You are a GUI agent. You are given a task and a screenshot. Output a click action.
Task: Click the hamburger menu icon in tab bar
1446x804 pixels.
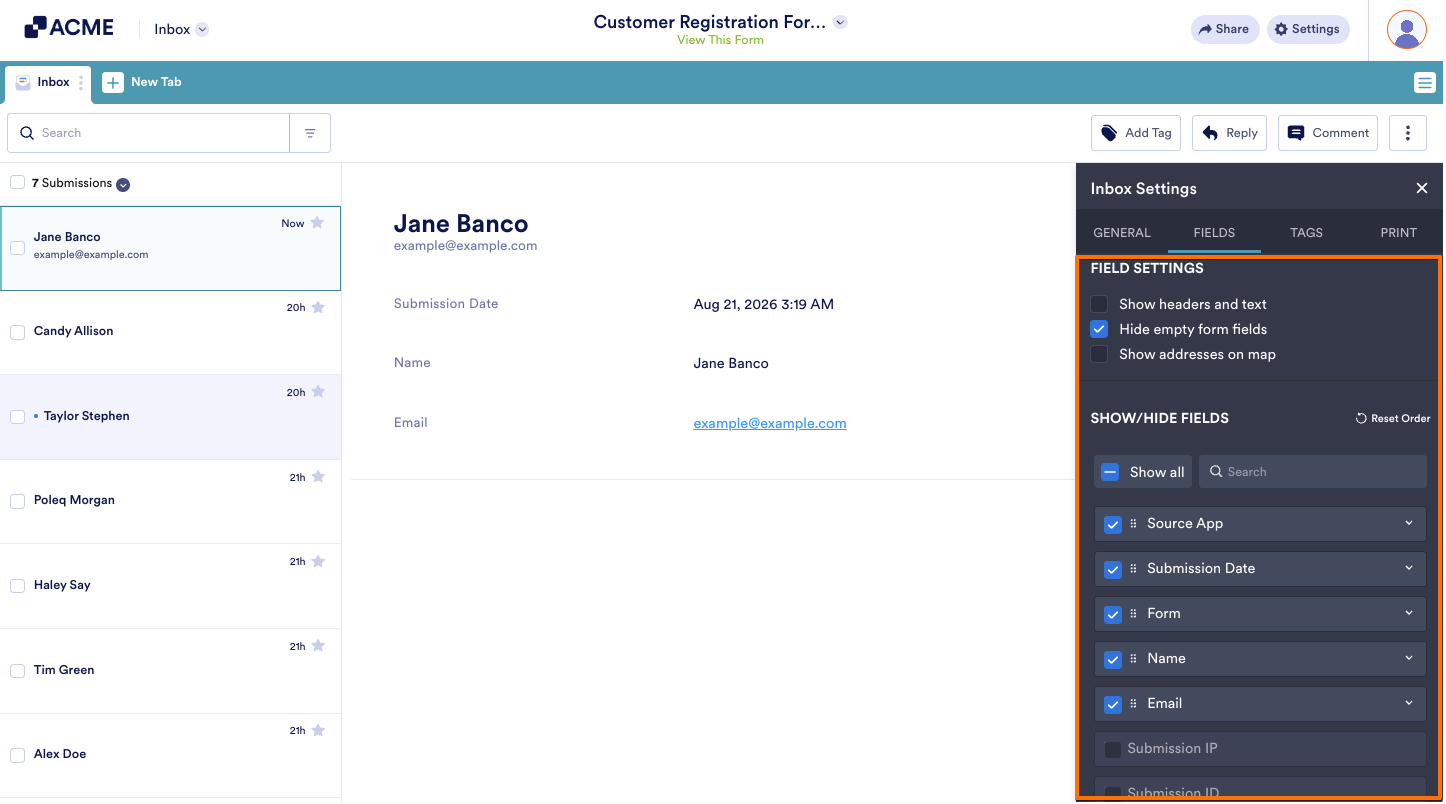tap(1425, 83)
